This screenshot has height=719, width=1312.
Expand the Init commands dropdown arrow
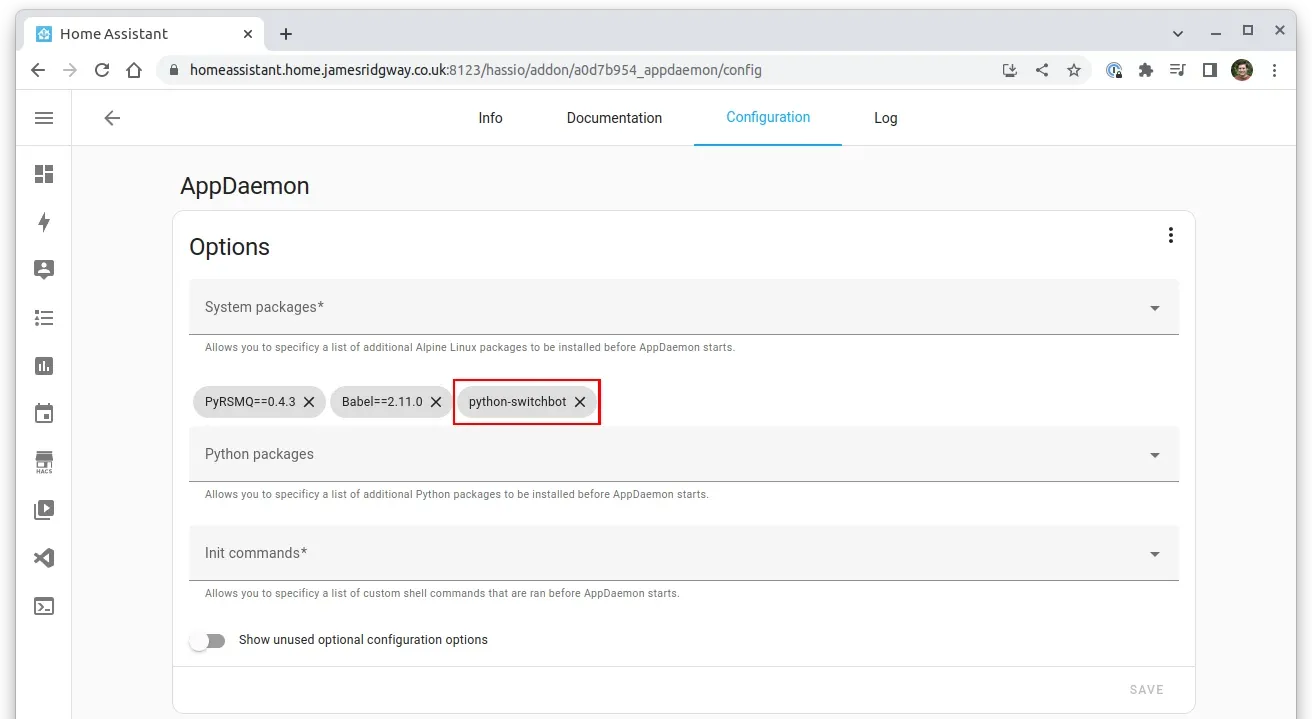[1155, 554]
